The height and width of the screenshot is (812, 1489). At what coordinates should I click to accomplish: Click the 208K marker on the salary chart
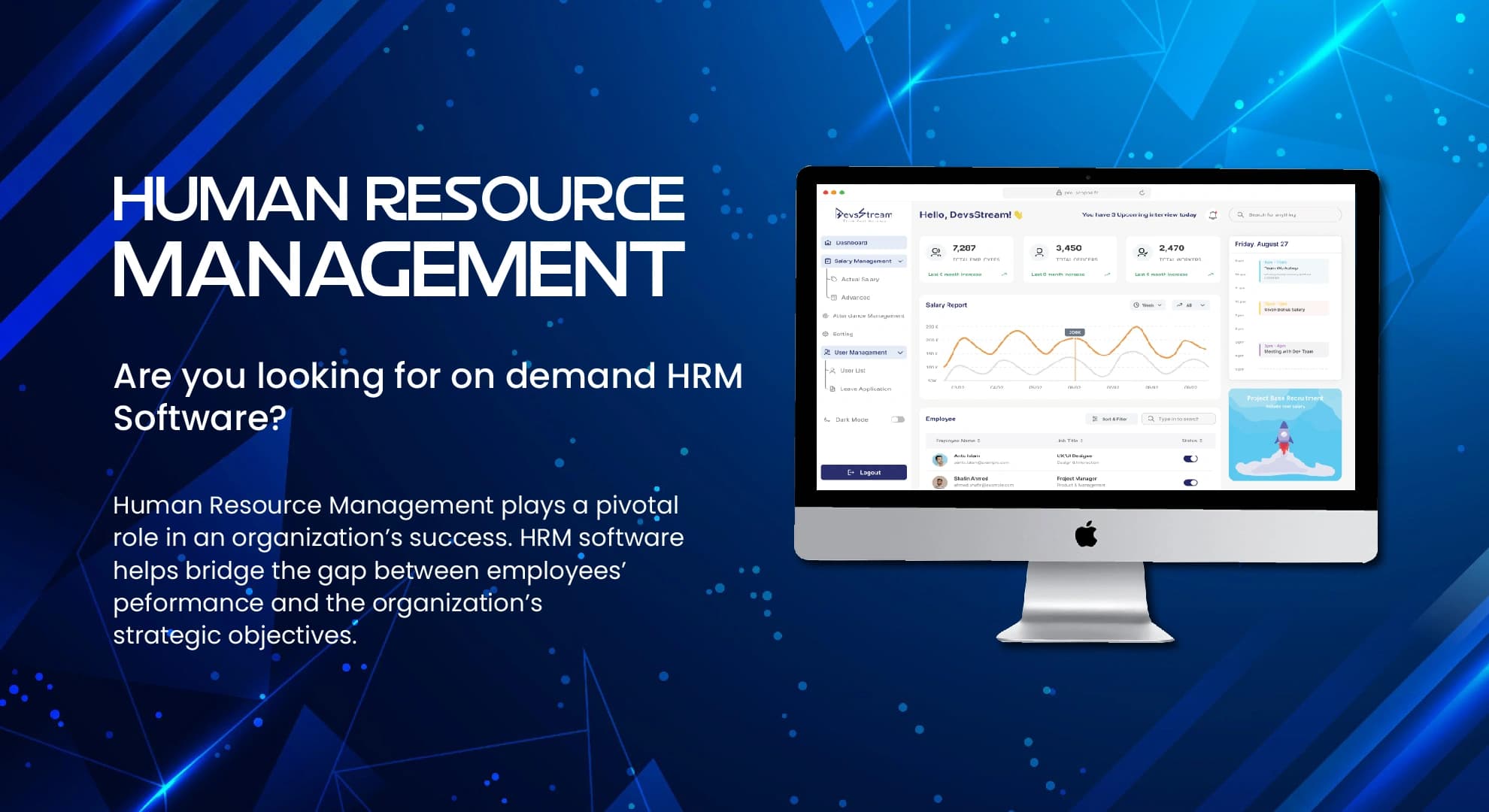(x=1075, y=332)
